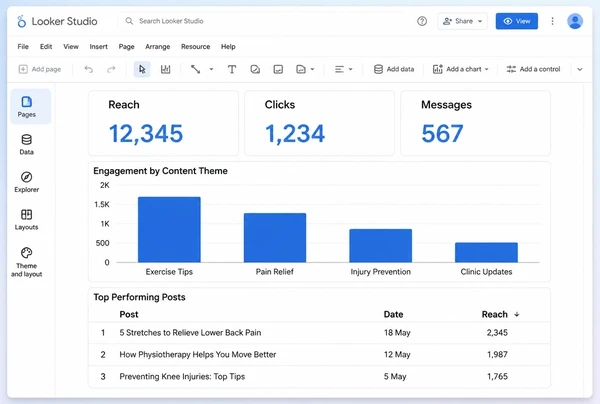Open the Insert menu
The image size is (600, 404).
(98, 47)
